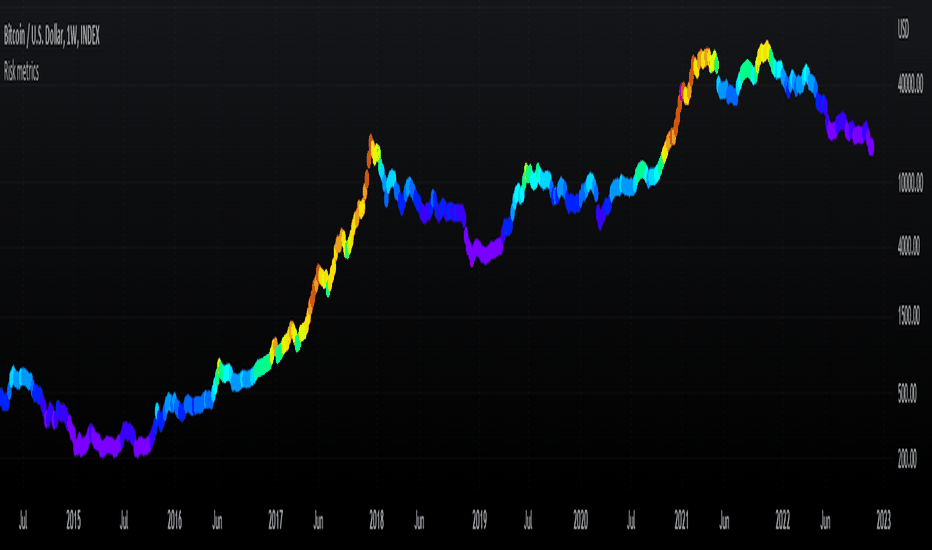932x550 pixels.
Task: Select the 2018 time axis label
Action: [x=376, y=520]
